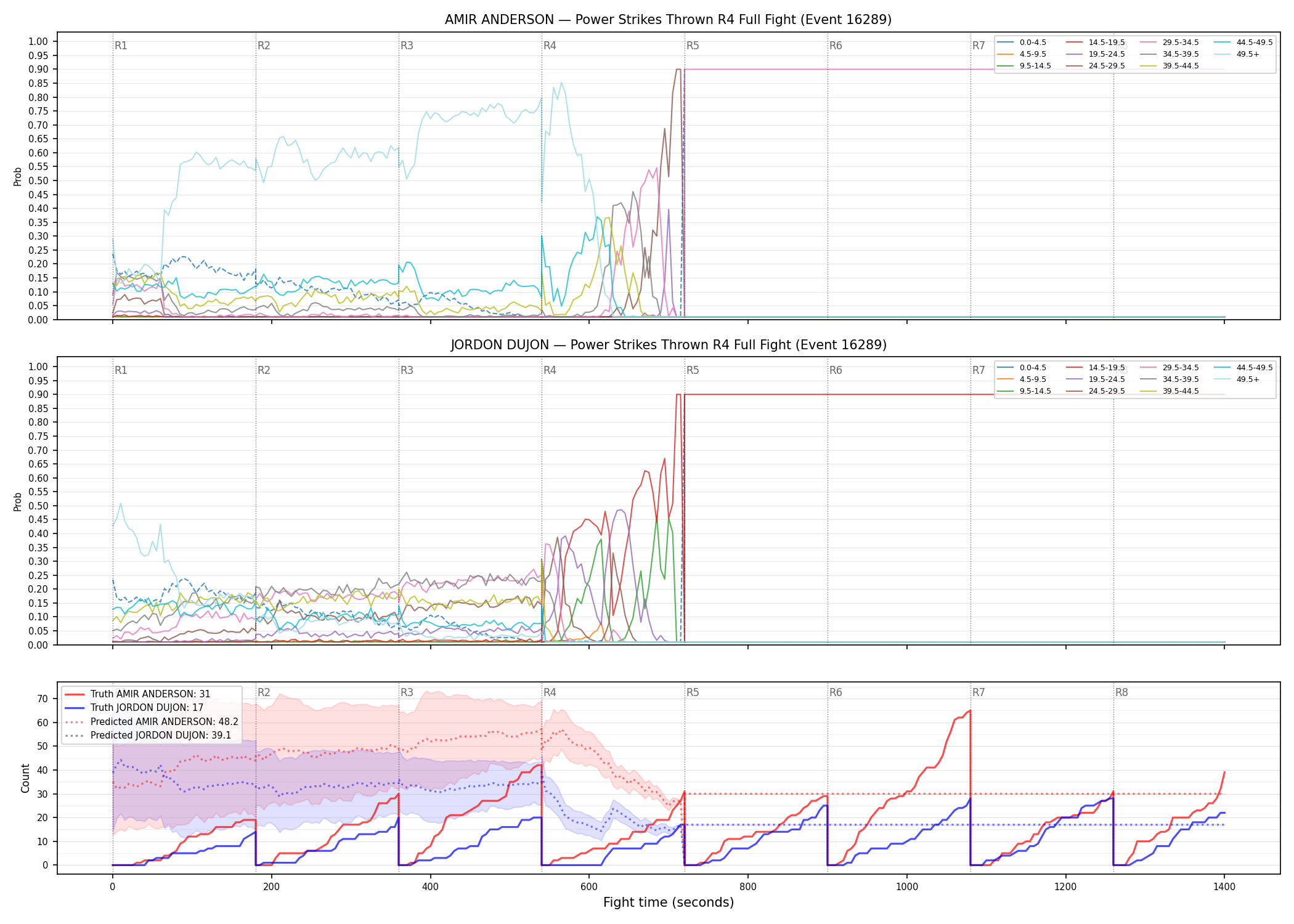The image size is (1294, 924).
Task: Click the R5 round marker in Anderson chart
Action: [x=693, y=46]
